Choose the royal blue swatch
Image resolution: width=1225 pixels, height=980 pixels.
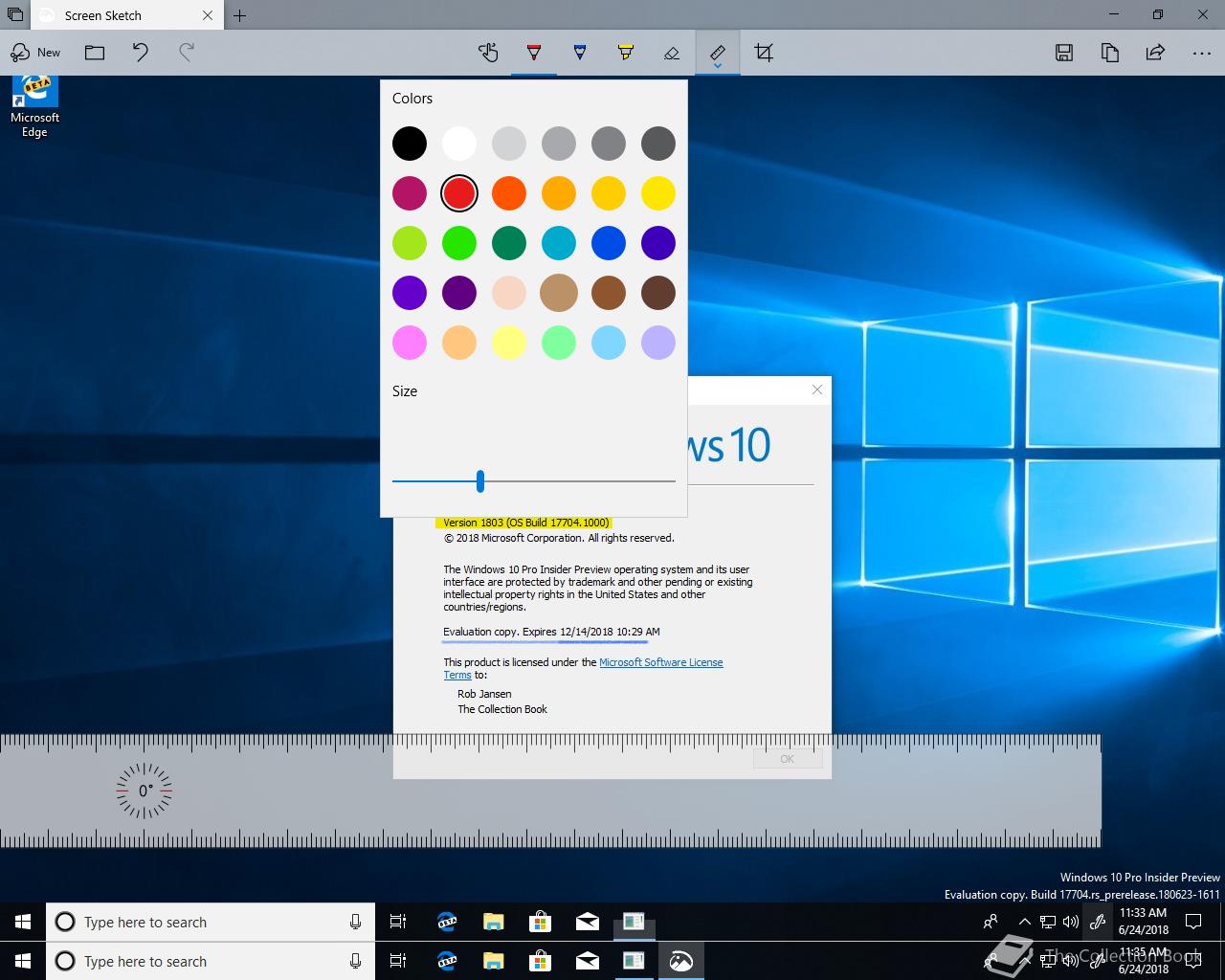609,243
